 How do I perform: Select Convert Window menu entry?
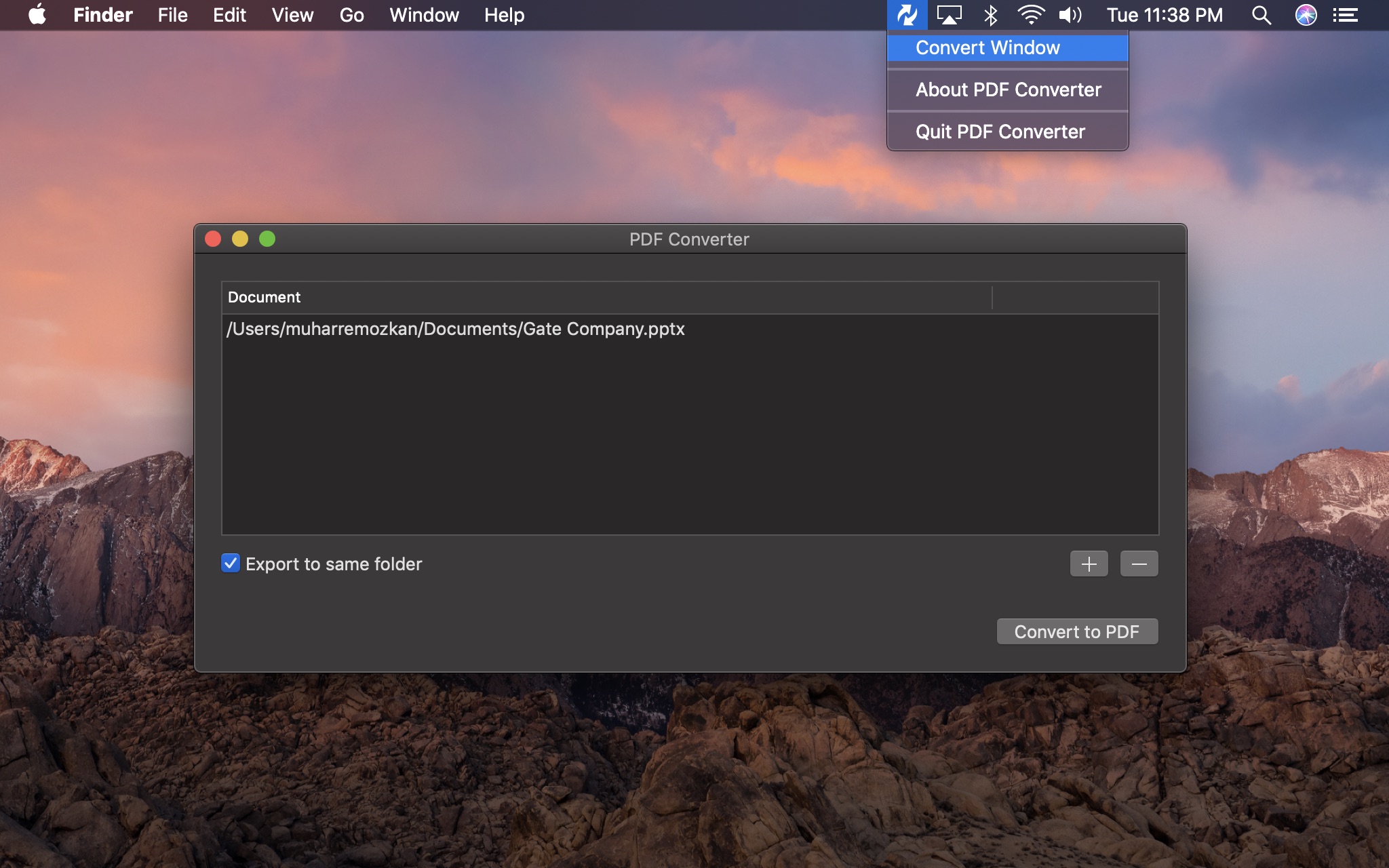(1007, 47)
